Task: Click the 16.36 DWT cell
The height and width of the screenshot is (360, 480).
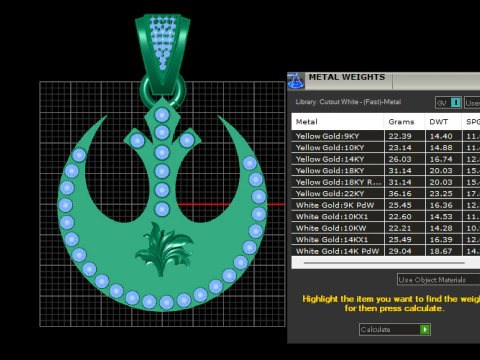Action: point(444,205)
